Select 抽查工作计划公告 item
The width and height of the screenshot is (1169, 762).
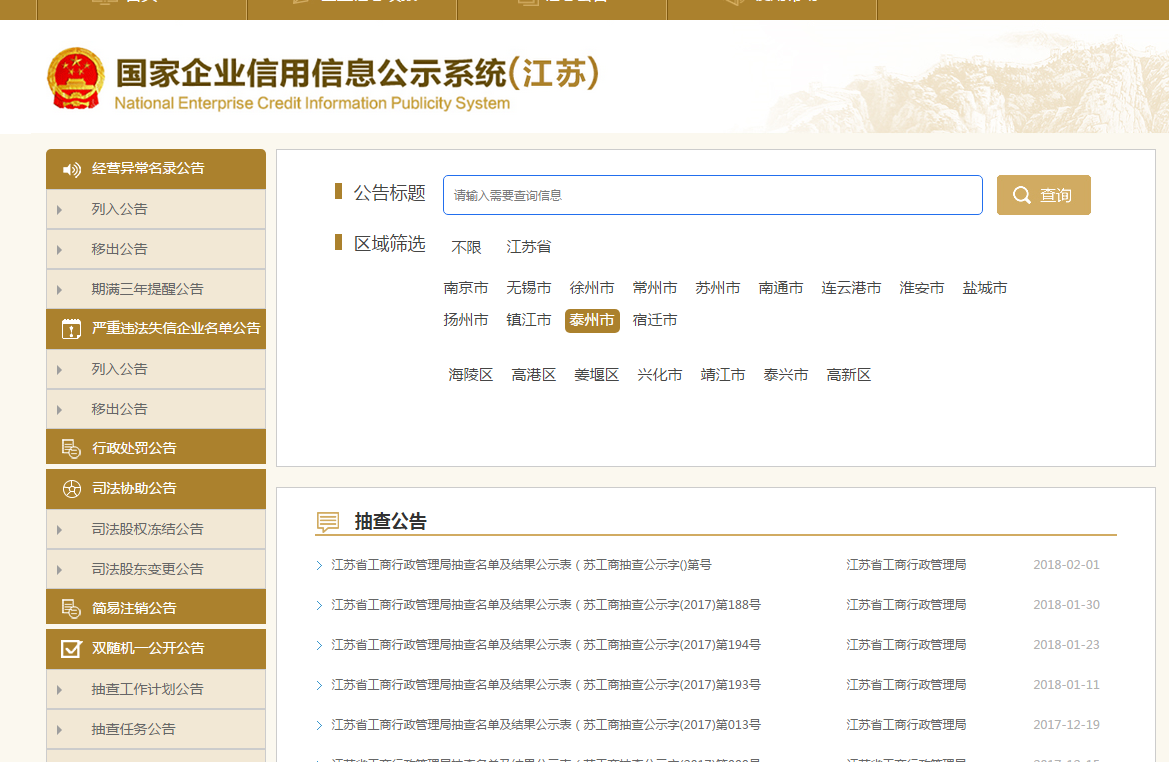point(156,690)
